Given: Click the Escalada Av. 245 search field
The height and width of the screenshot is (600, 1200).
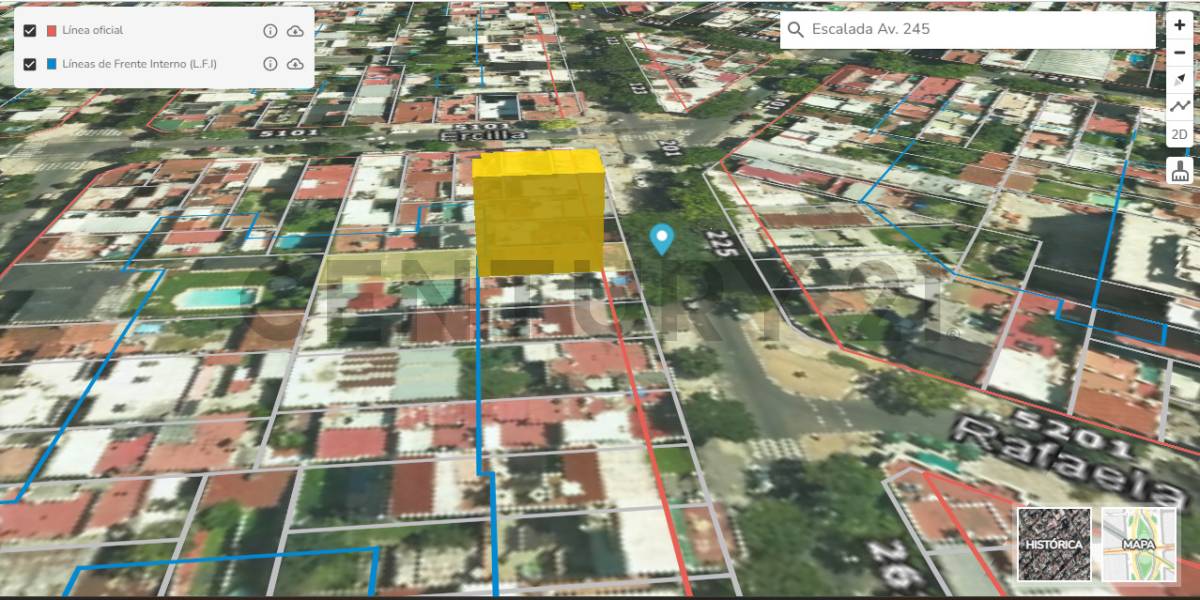Looking at the screenshot, I should coord(975,30).
